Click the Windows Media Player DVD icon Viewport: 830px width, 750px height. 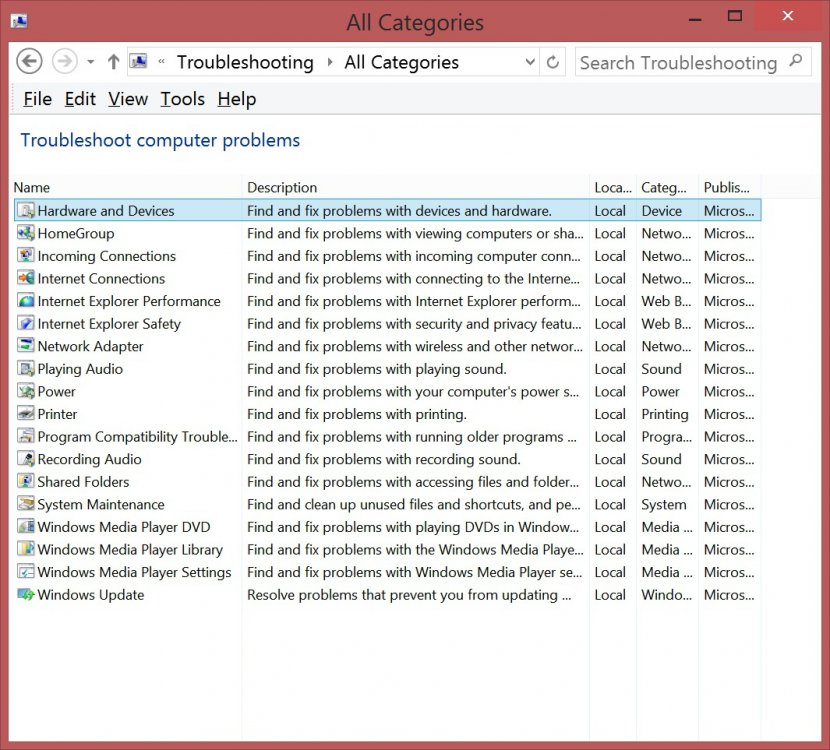(25, 527)
